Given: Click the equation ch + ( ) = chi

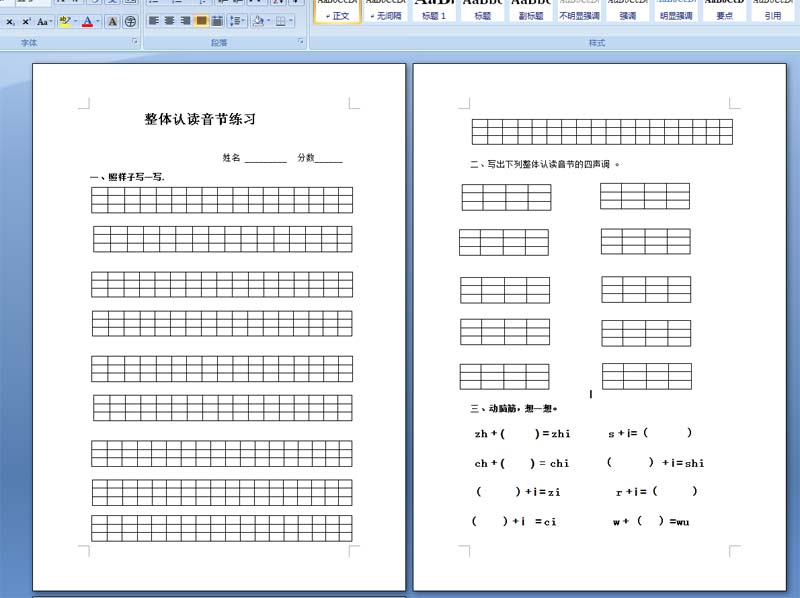Looking at the screenshot, I should pyautogui.click(x=521, y=463).
